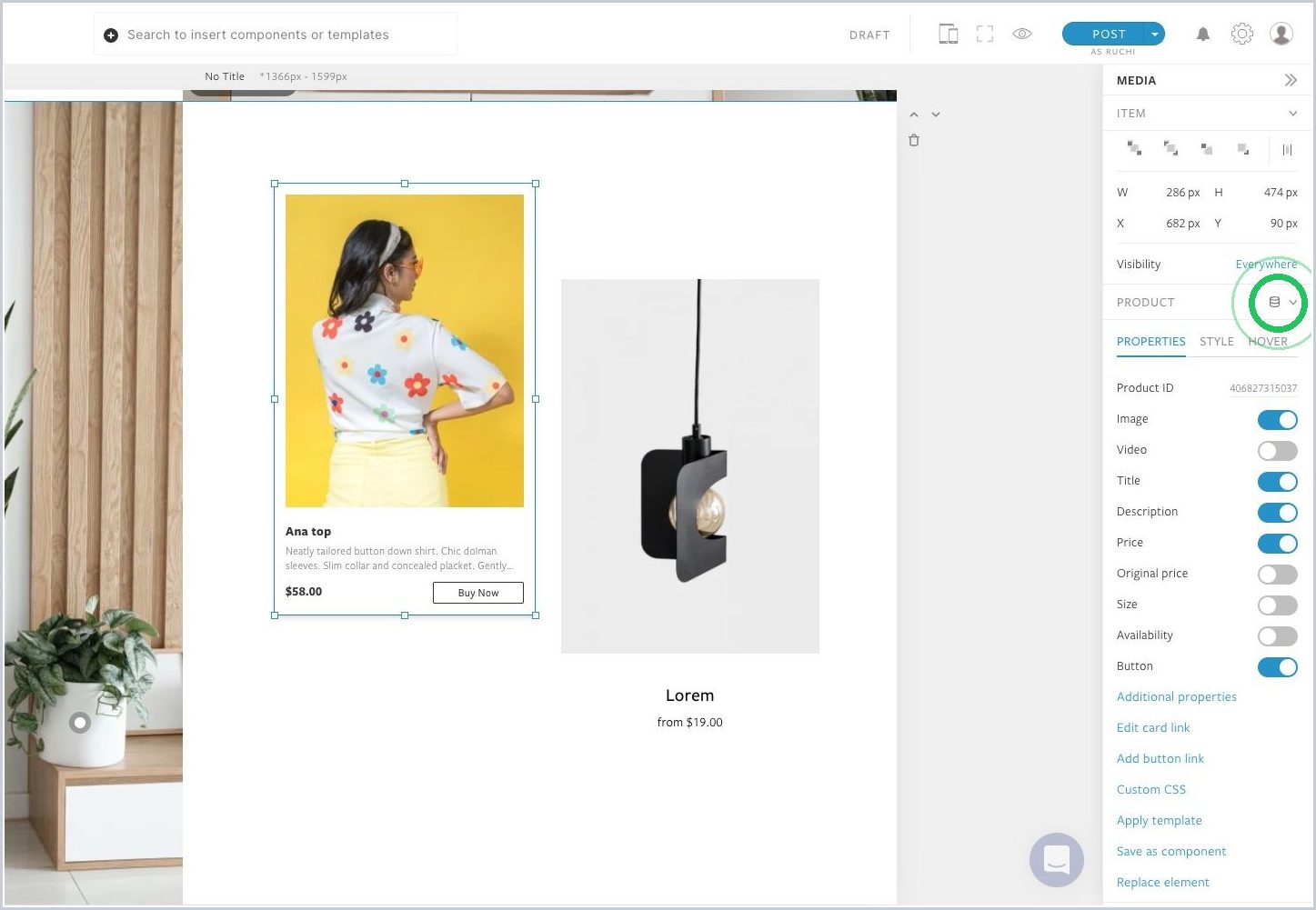Open the user profile avatar
Viewport: 1316px width, 910px height.
tap(1281, 35)
